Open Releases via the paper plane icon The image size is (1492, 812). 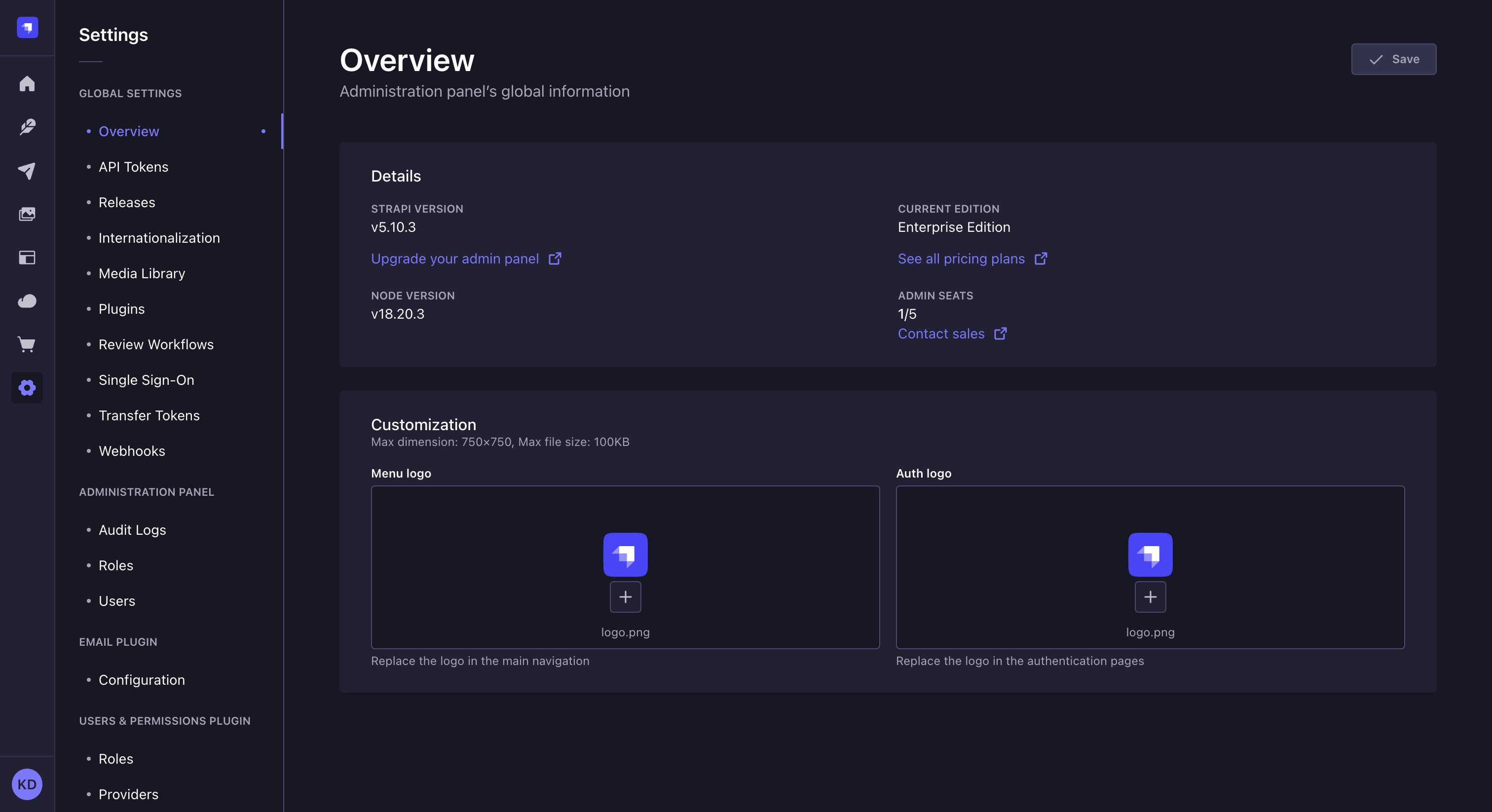tap(27, 170)
